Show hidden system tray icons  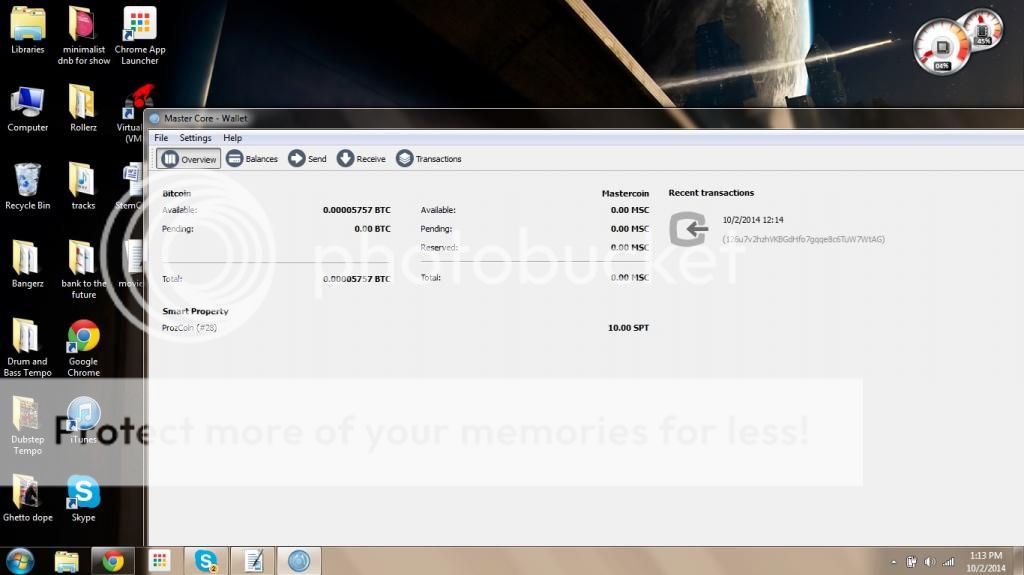coord(893,562)
